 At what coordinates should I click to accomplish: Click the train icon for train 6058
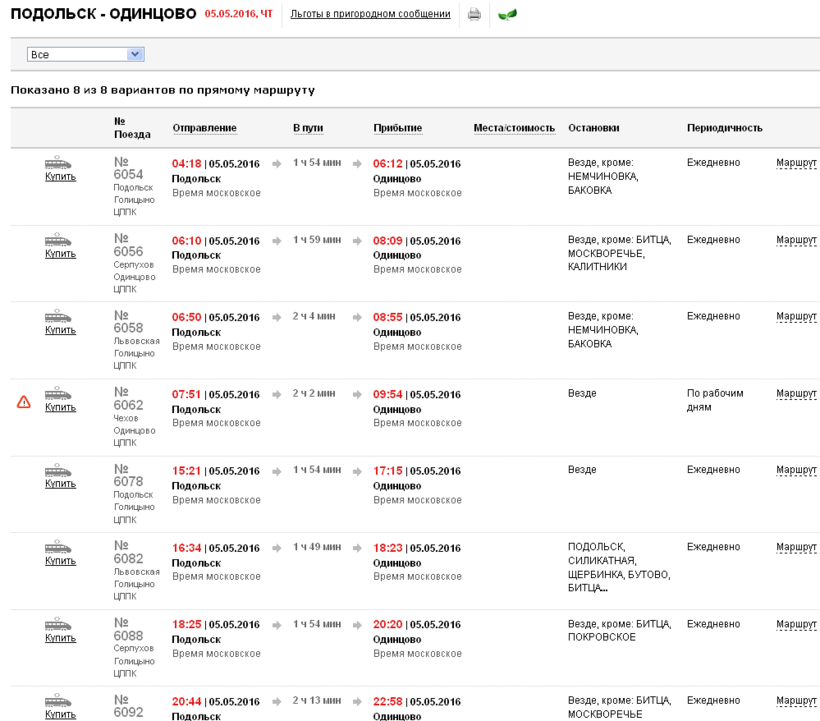[59, 317]
